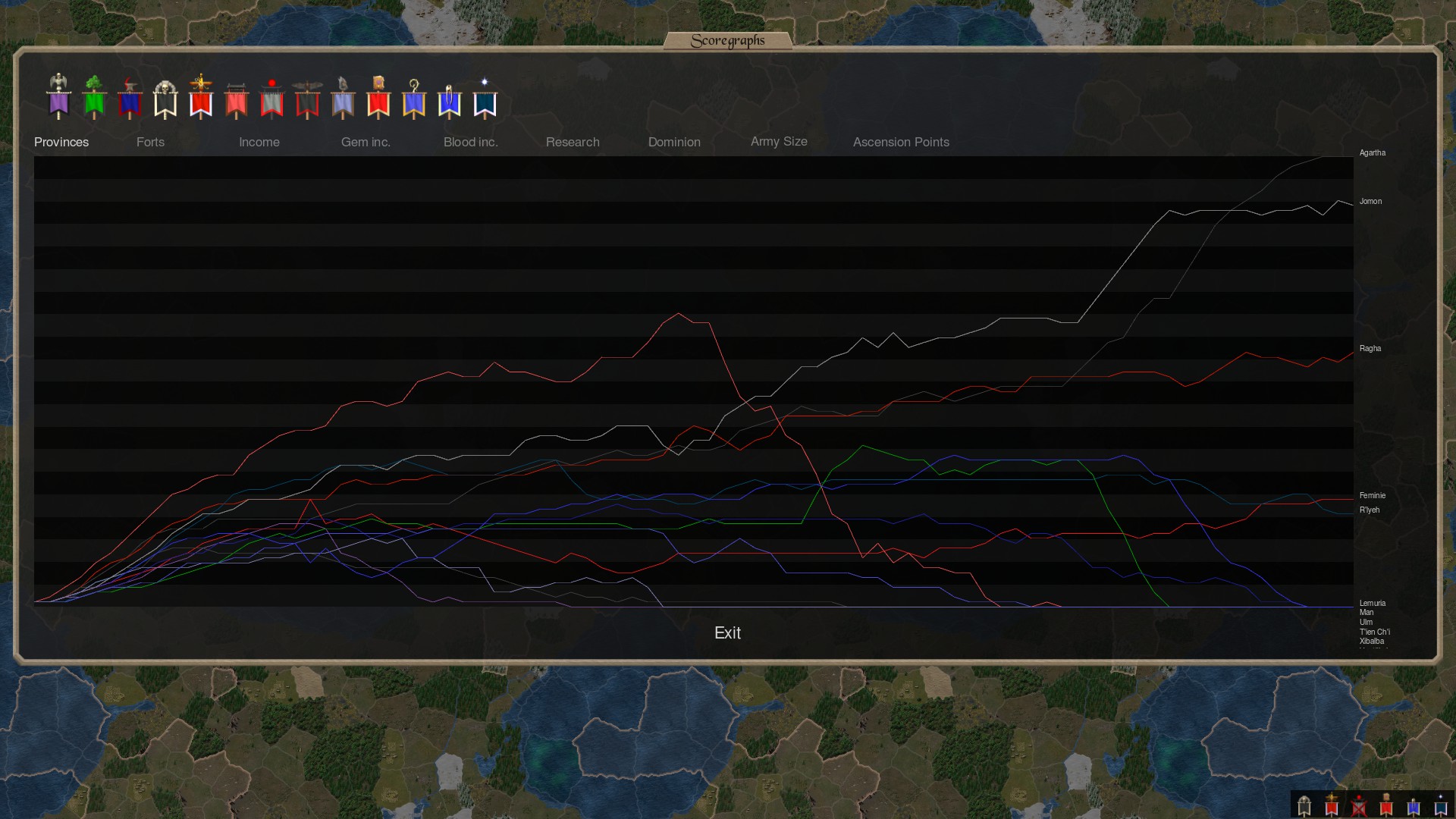1456x819 pixels.
Task: Click the Scoregraphs title plaque
Action: click(728, 41)
